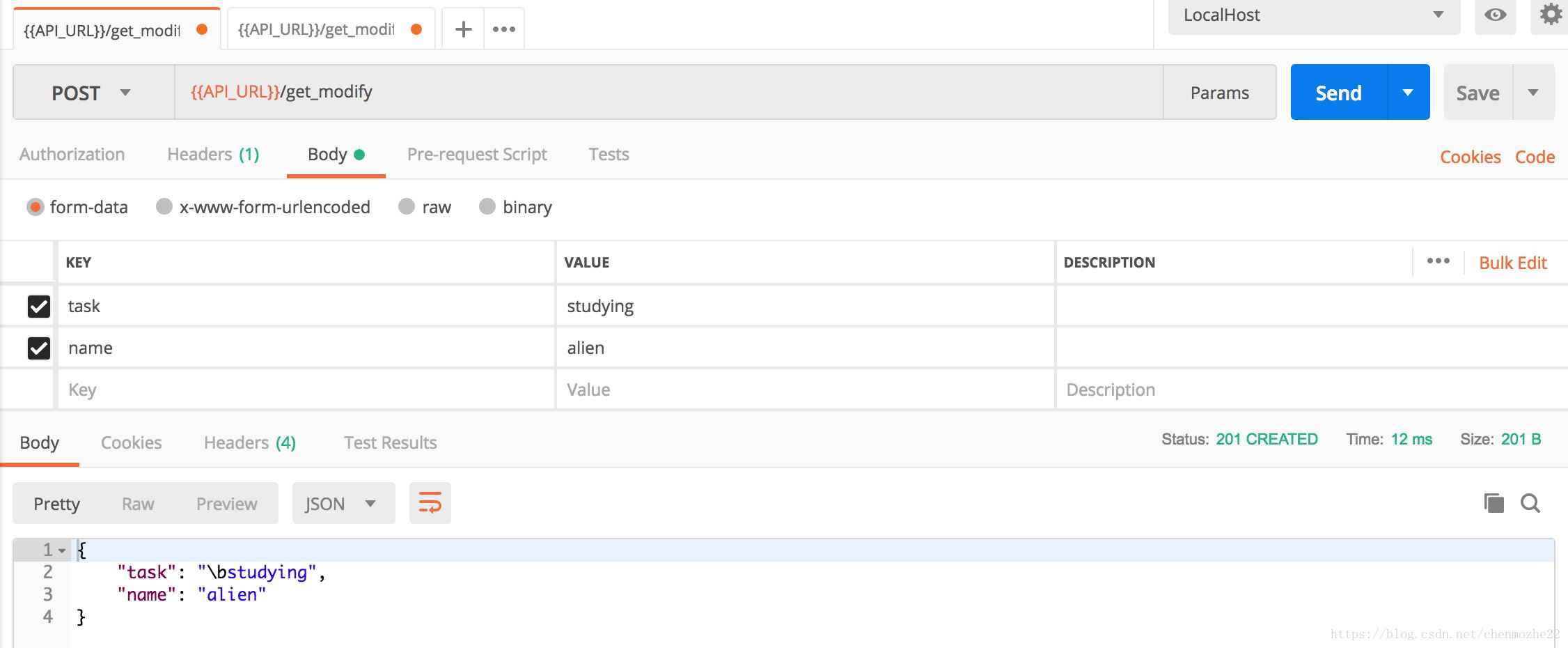Open response Headers (4) tab
Screen dimensions: 1568x648
pos(249,442)
